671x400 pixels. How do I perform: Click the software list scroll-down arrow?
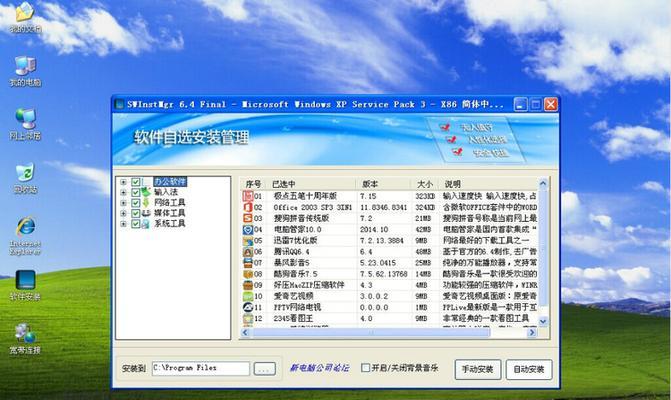tap(543, 321)
